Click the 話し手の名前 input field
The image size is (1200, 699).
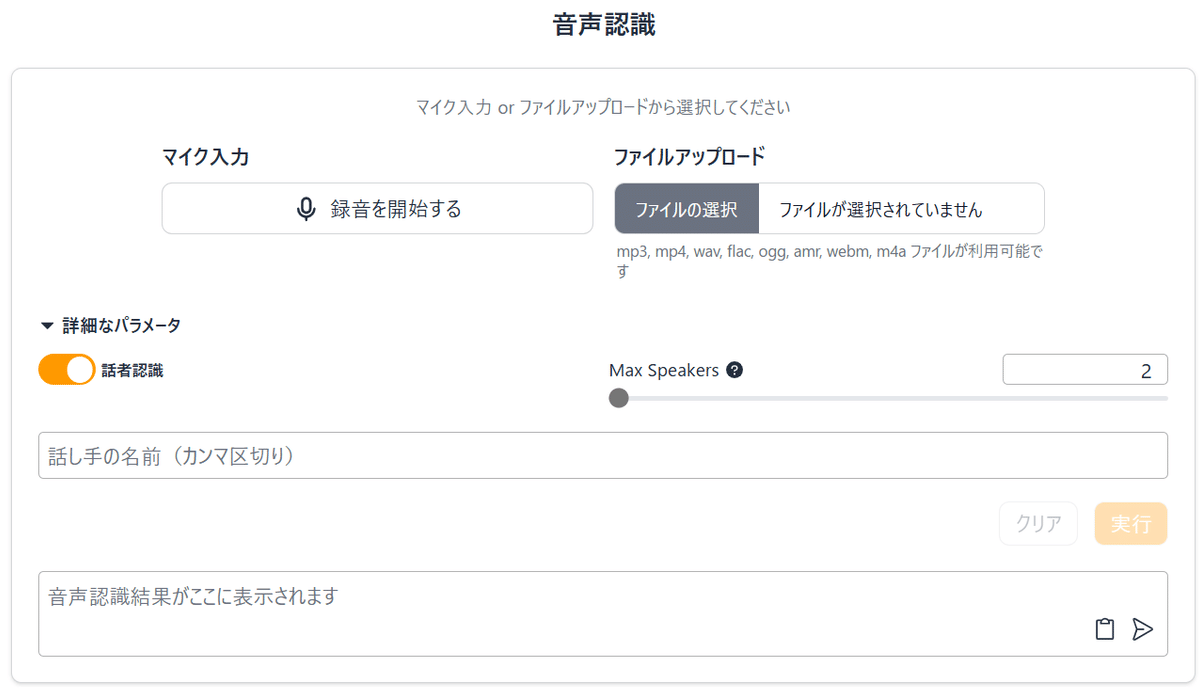tap(602, 456)
